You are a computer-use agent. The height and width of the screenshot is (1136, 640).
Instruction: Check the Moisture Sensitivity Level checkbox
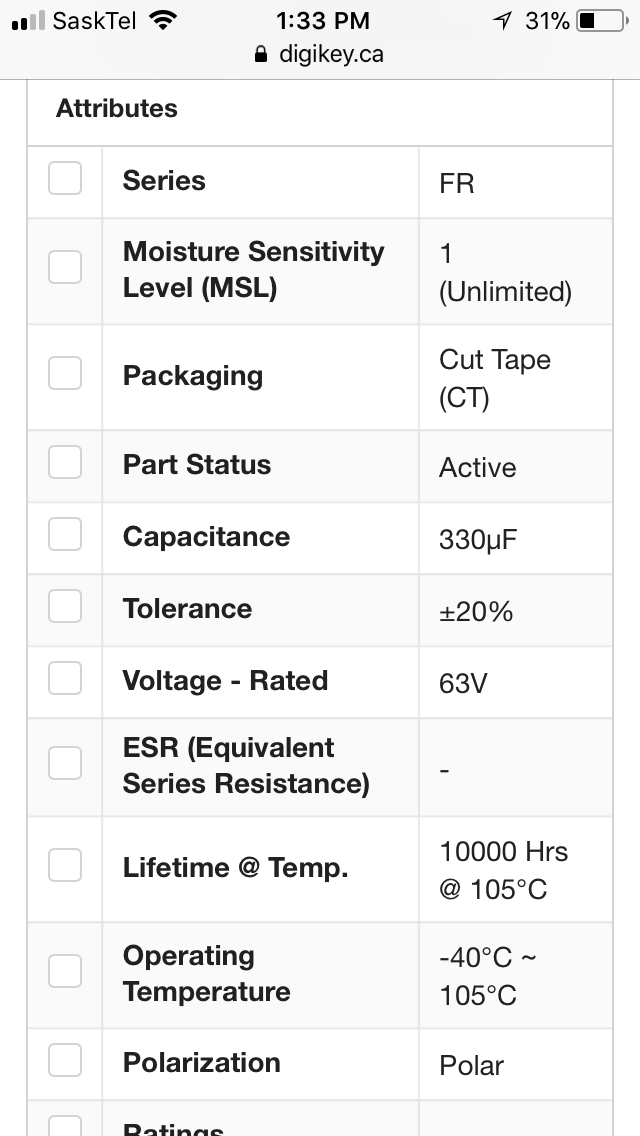point(65,267)
